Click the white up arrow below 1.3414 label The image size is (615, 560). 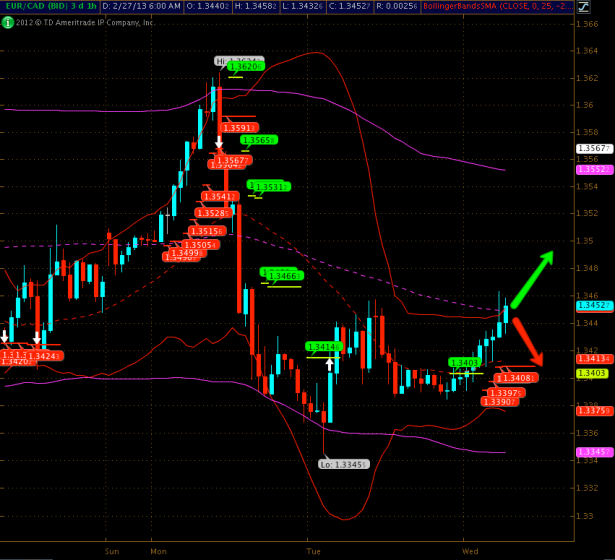329,363
